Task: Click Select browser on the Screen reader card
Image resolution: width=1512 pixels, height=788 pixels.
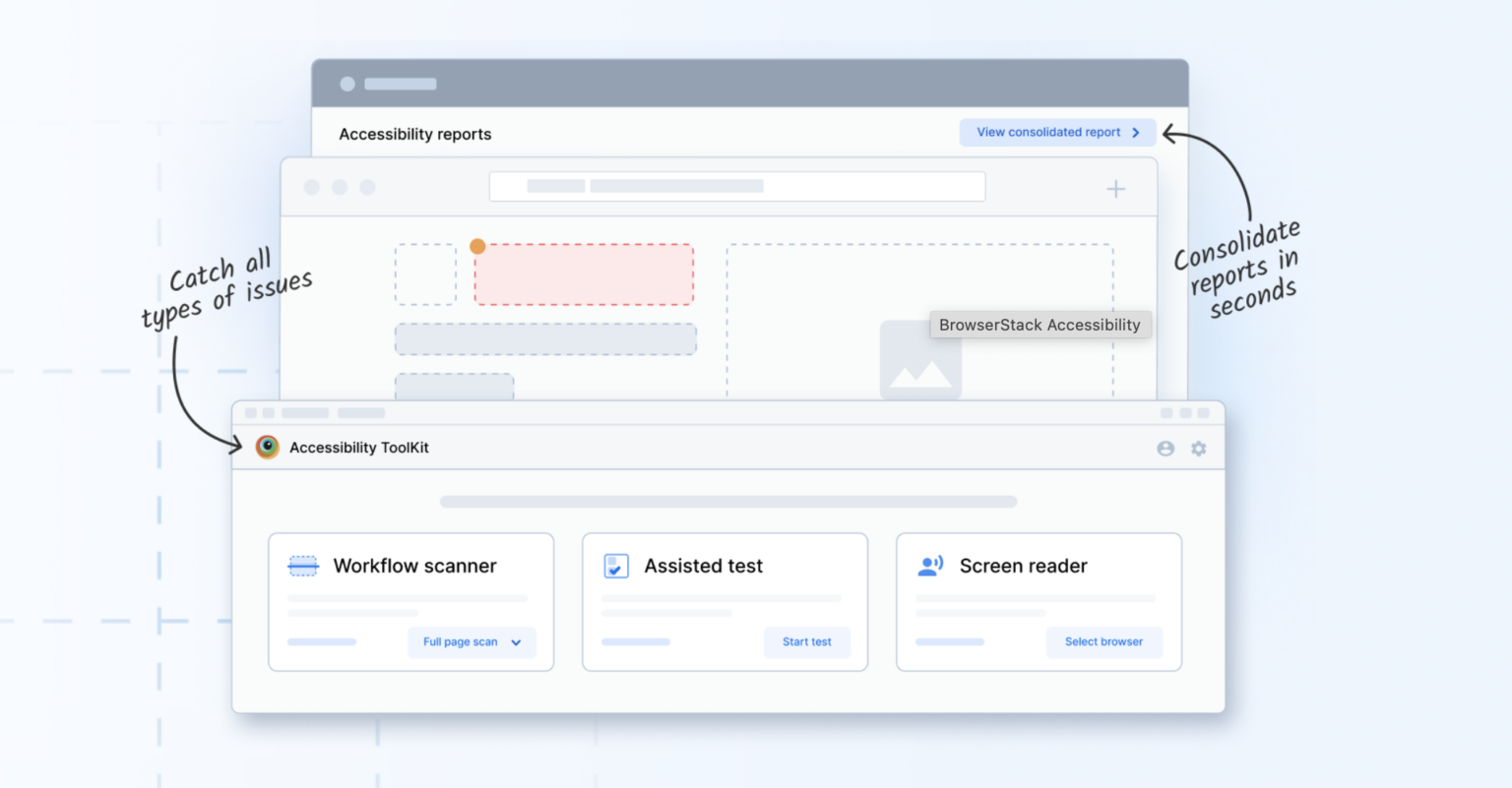Action: [x=1103, y=641]
